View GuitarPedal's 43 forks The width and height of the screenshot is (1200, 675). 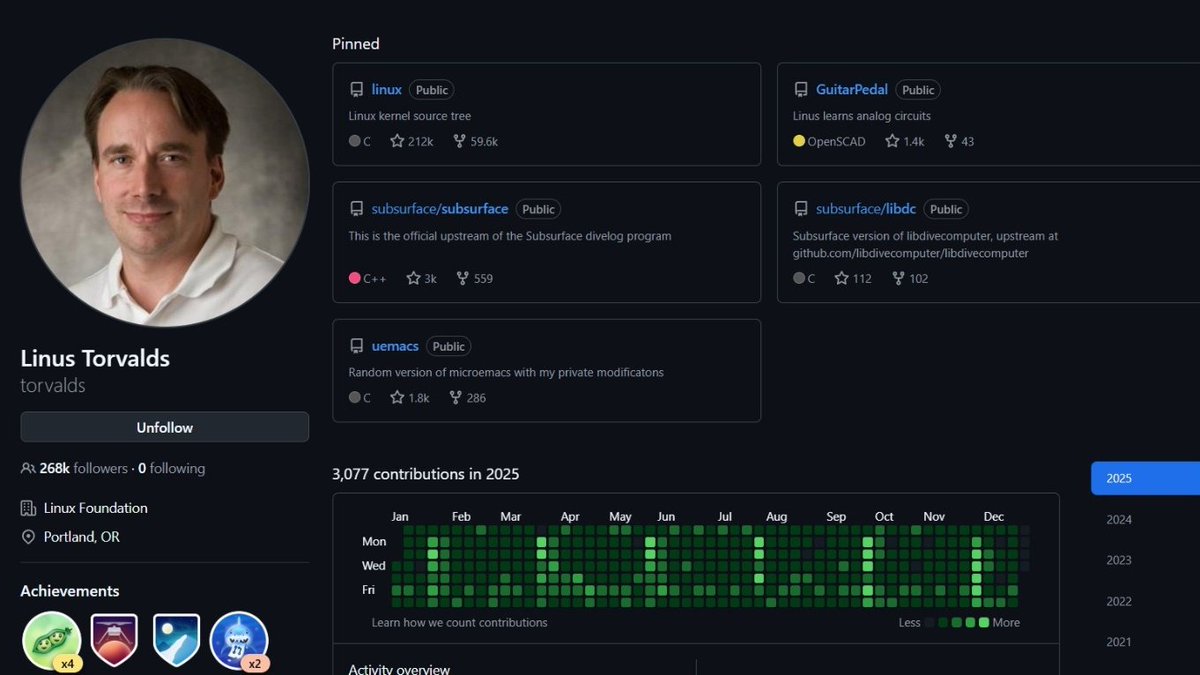(x=959, y=141)
